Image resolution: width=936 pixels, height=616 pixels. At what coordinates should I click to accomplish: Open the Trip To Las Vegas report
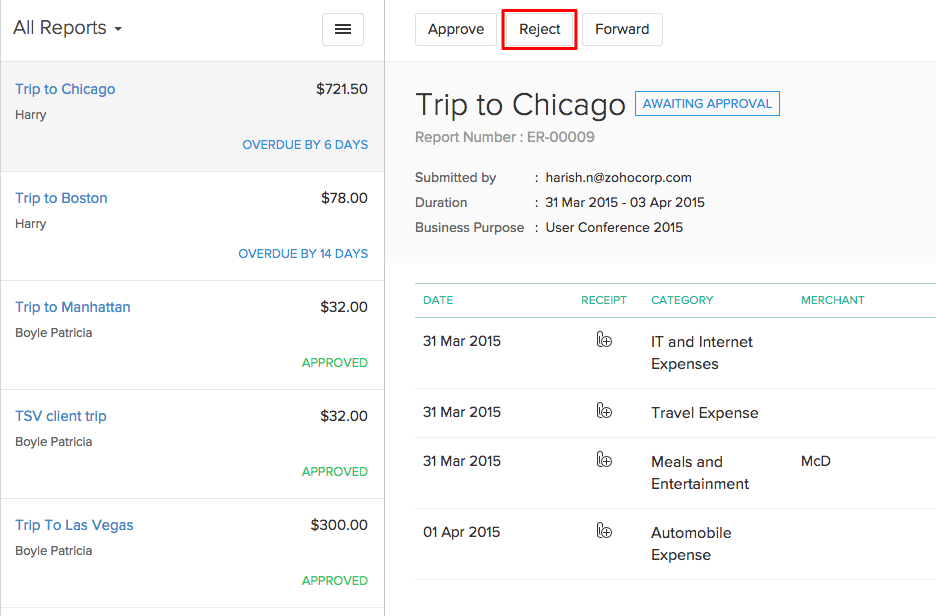[x=74, y=525]
